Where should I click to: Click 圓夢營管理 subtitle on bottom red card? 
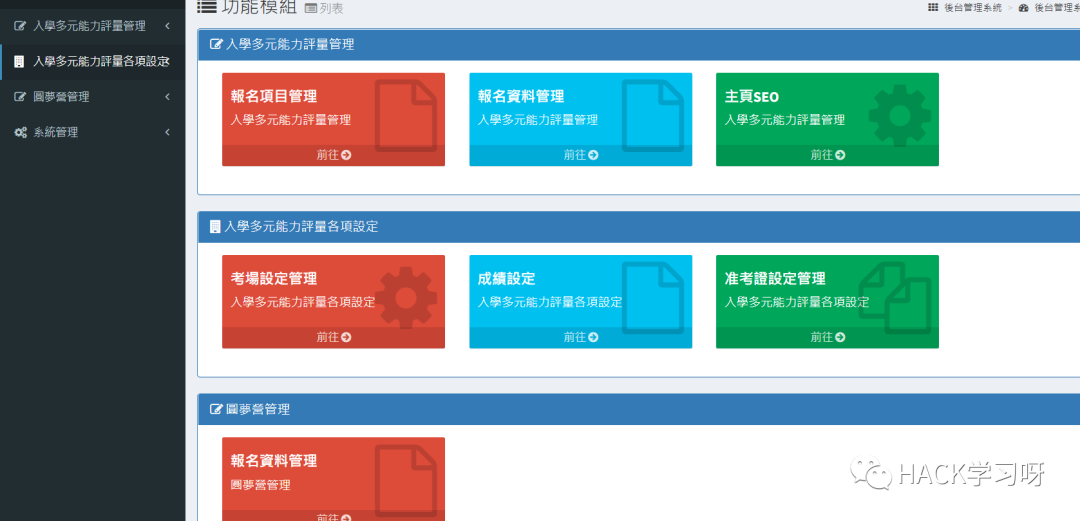point(260,484)
